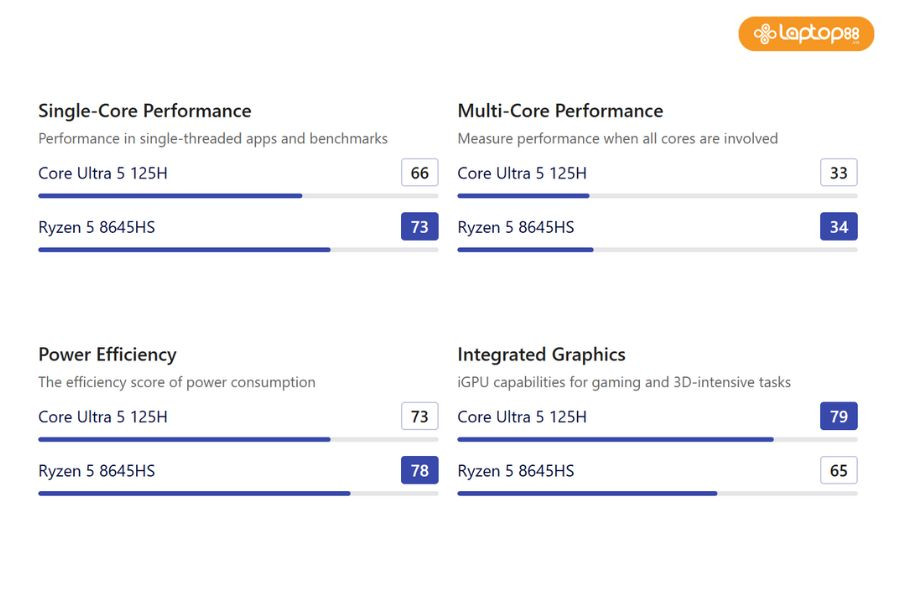Click Core Ultra 5 125H multi-core progress bar
The height and width of the screenshot is (600, 900).
click(x=657, y=196)
